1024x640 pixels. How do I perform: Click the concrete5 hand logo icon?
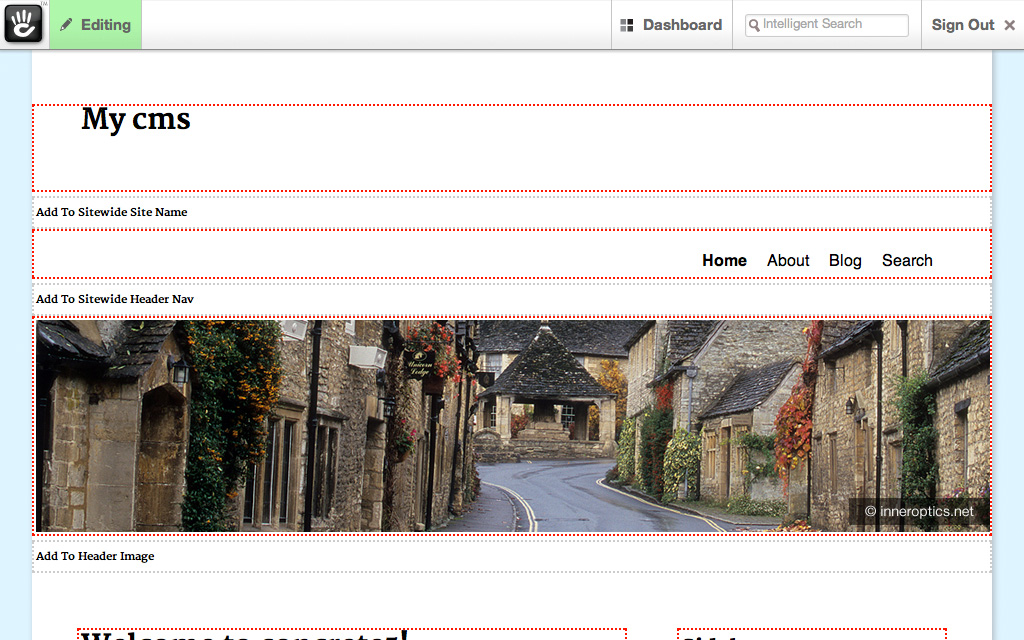[x=24, y=24]
